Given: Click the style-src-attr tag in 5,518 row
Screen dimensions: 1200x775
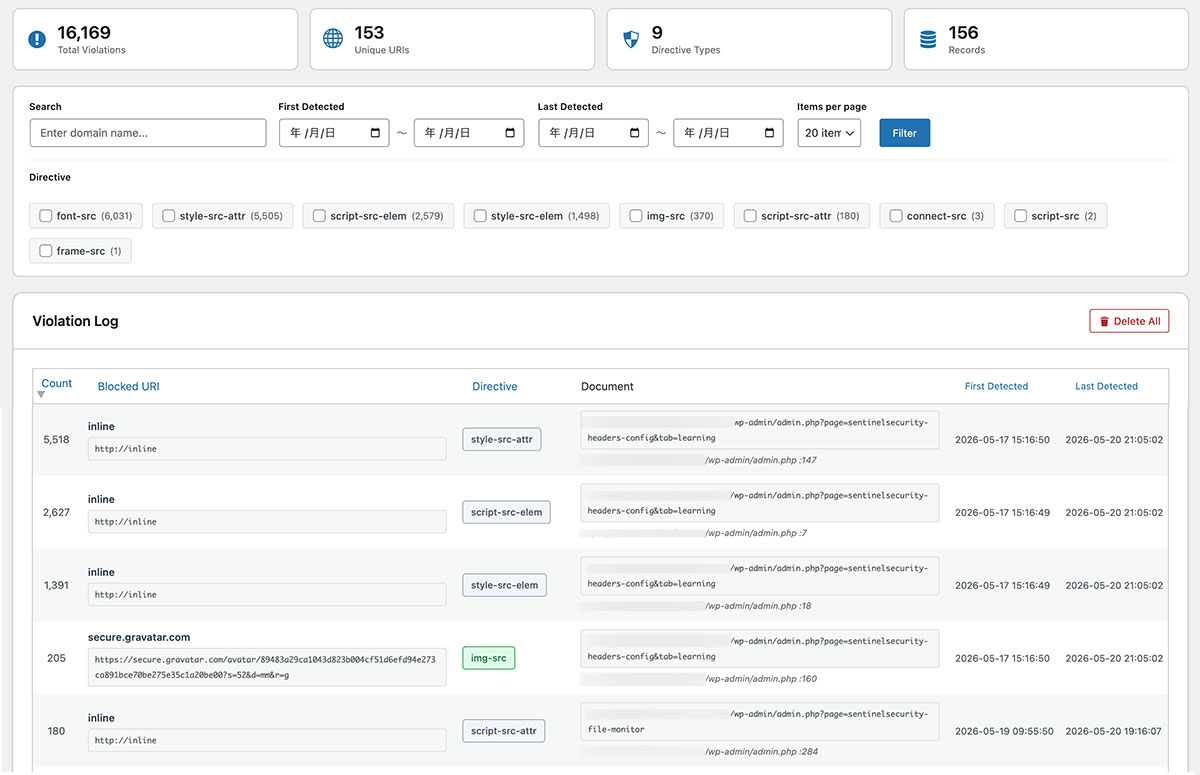Looking at the screenshot, I should [502, 440].
